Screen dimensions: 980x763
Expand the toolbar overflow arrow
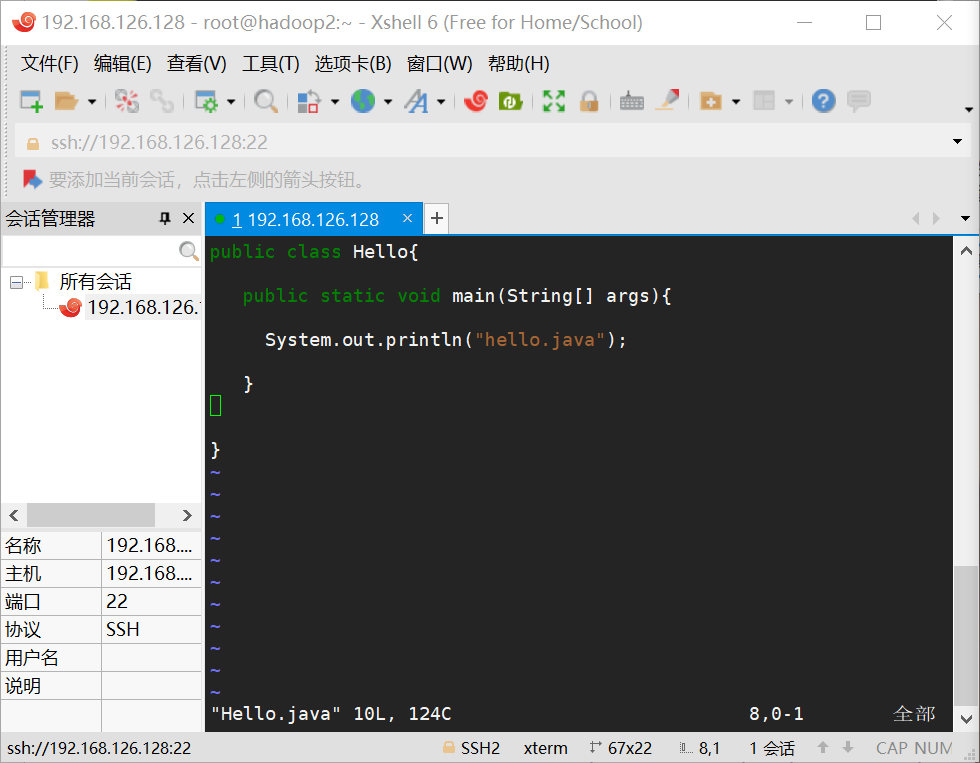(969, 109)
